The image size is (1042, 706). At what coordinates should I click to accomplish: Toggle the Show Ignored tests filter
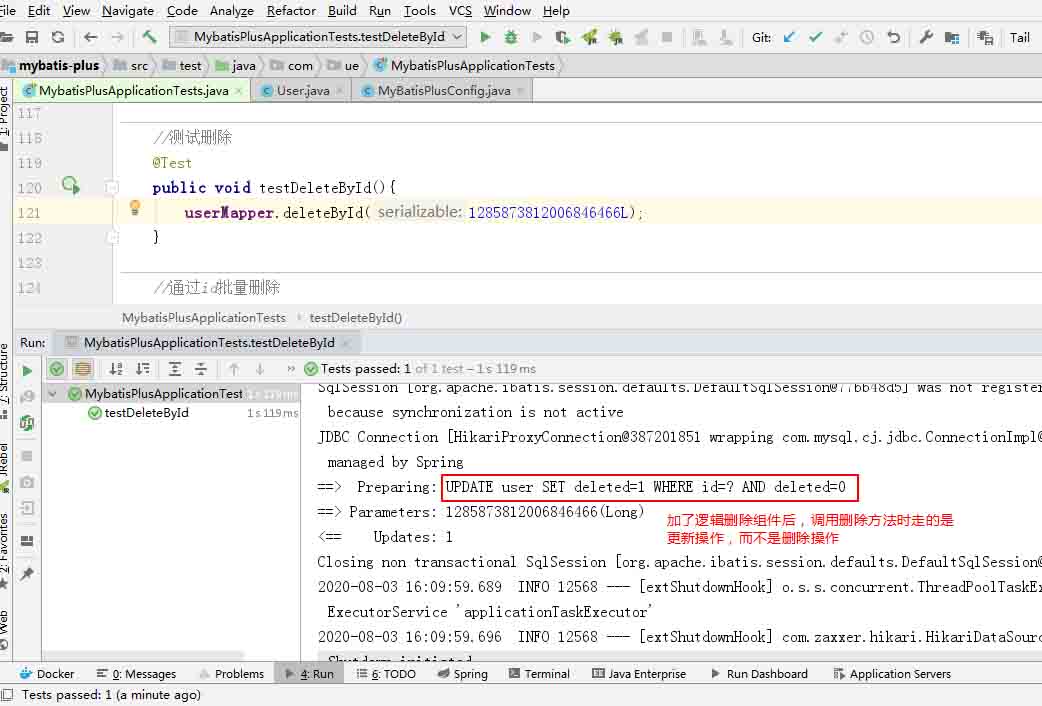pos(82,369)
